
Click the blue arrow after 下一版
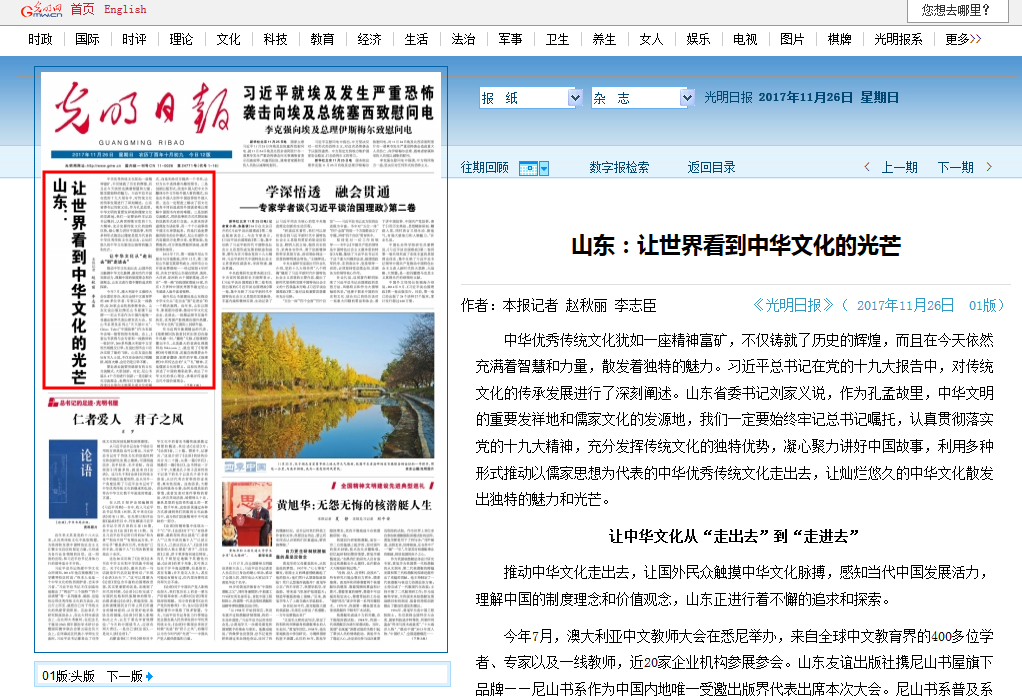point(150,677)
